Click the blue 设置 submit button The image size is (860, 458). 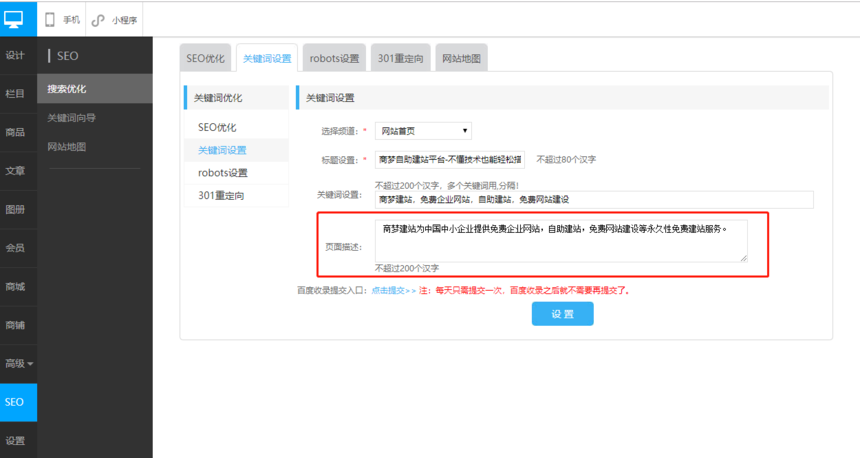[562, 314]
